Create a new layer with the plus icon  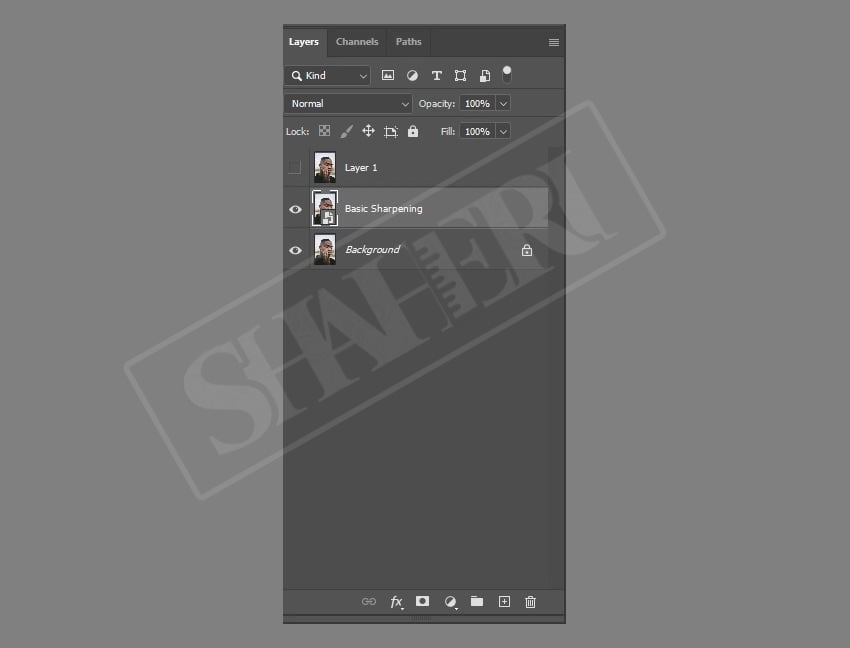pyautogui.click(x=504, y=601)
